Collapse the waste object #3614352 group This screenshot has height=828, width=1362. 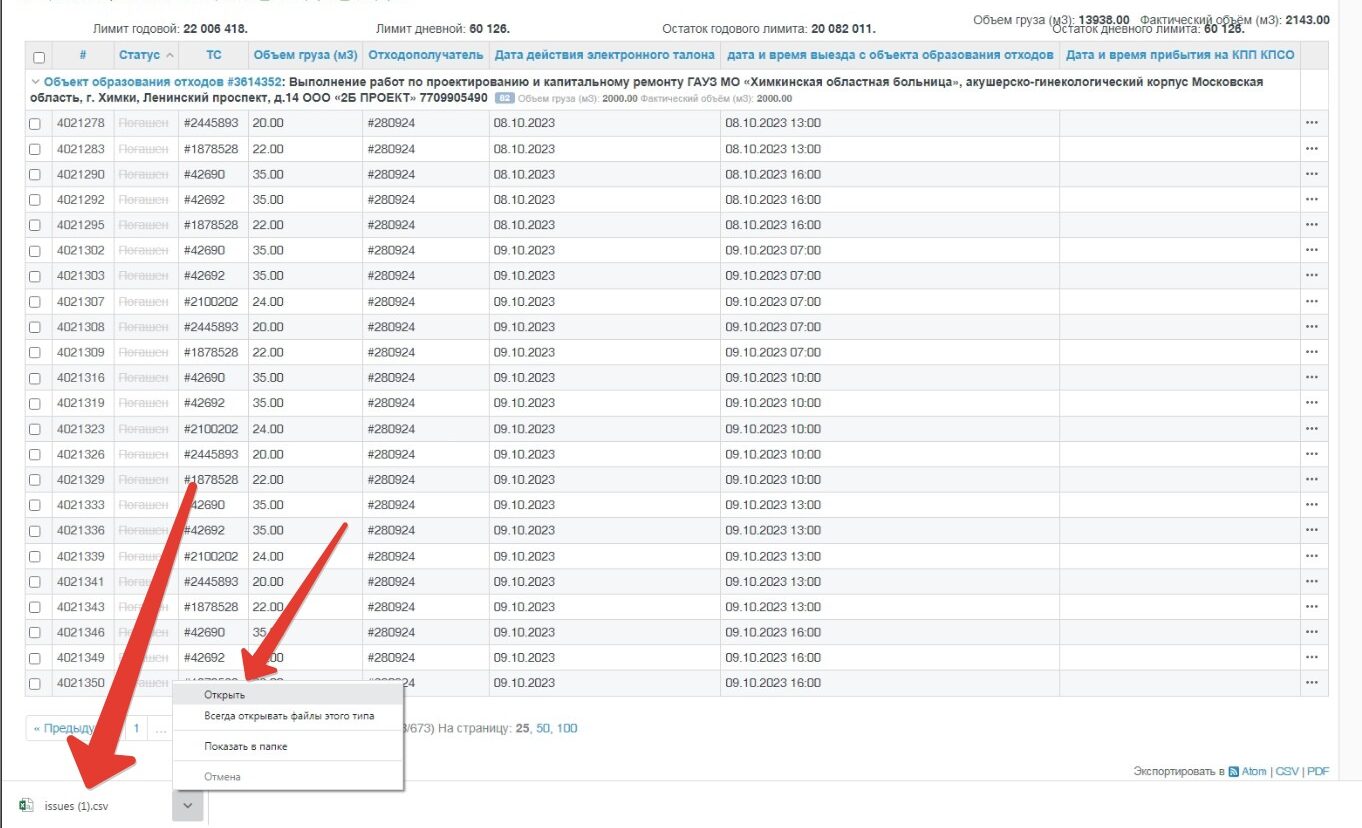(36, 82)
